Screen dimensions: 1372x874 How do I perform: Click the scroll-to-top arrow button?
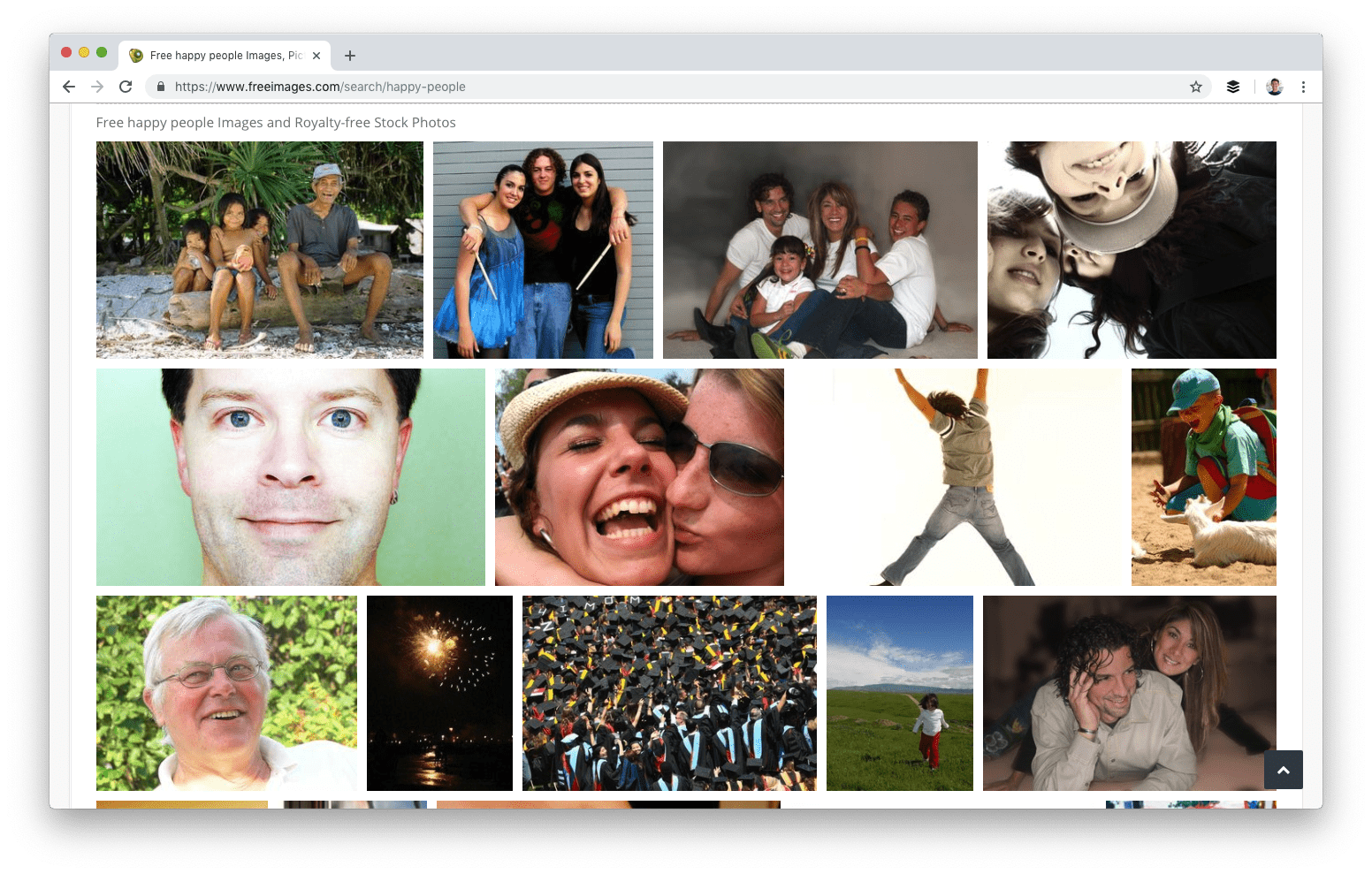click(x=1283, y=770)
